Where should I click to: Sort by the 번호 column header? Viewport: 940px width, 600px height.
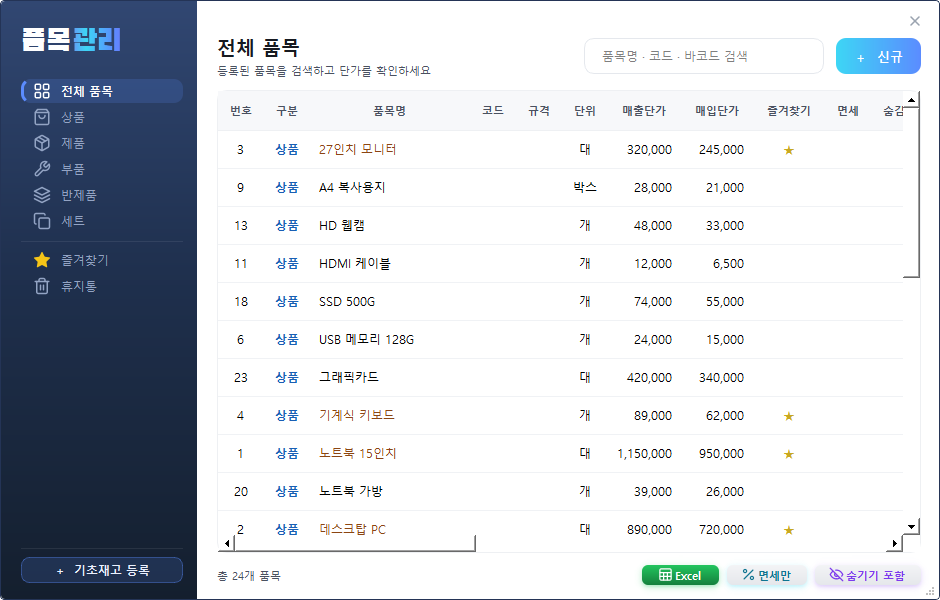click(x=240, y=111)
